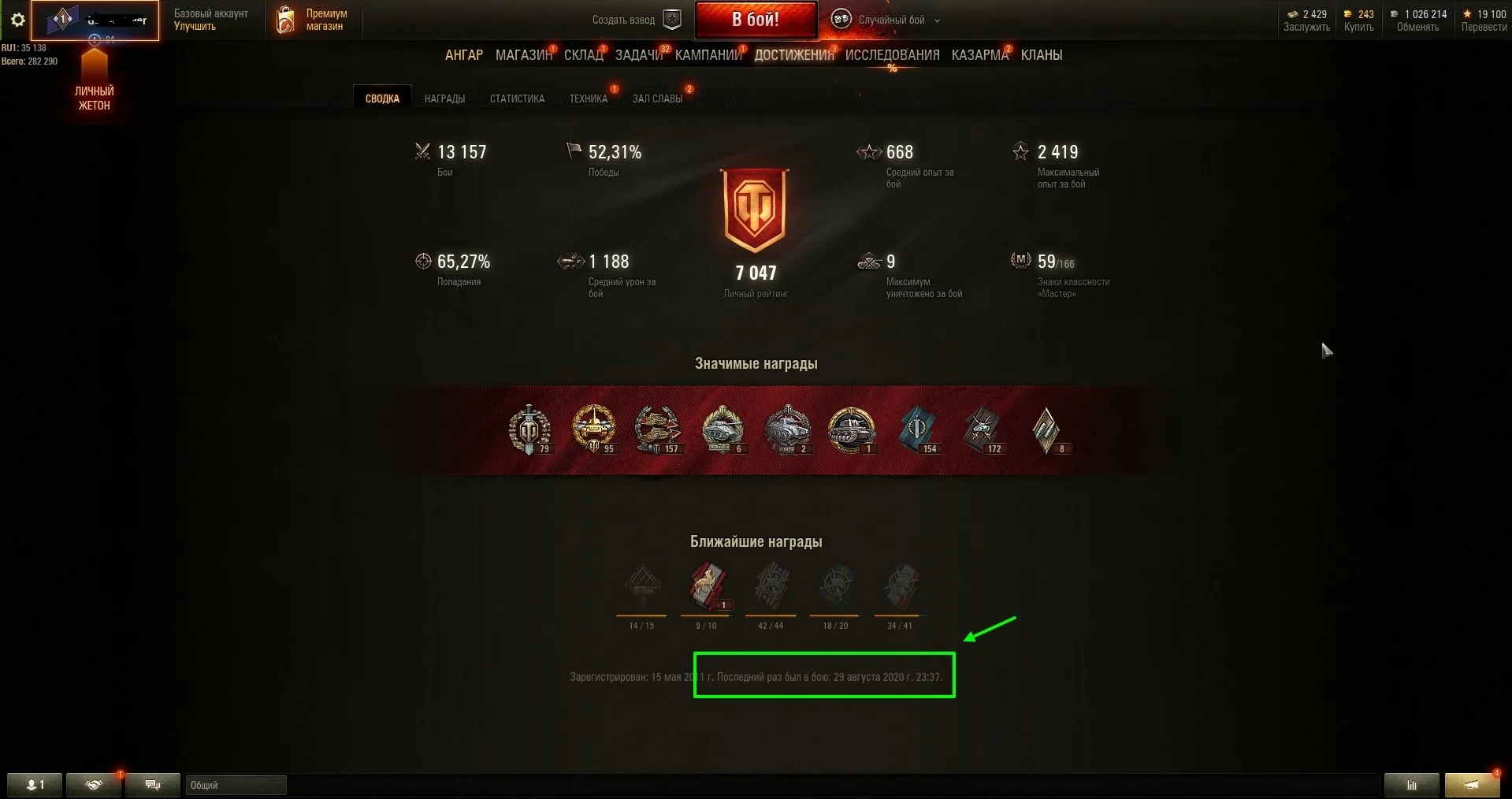The image size is (1512, 799).
Task: Click Обменять under credits balance
Action: coord(1417,27)
